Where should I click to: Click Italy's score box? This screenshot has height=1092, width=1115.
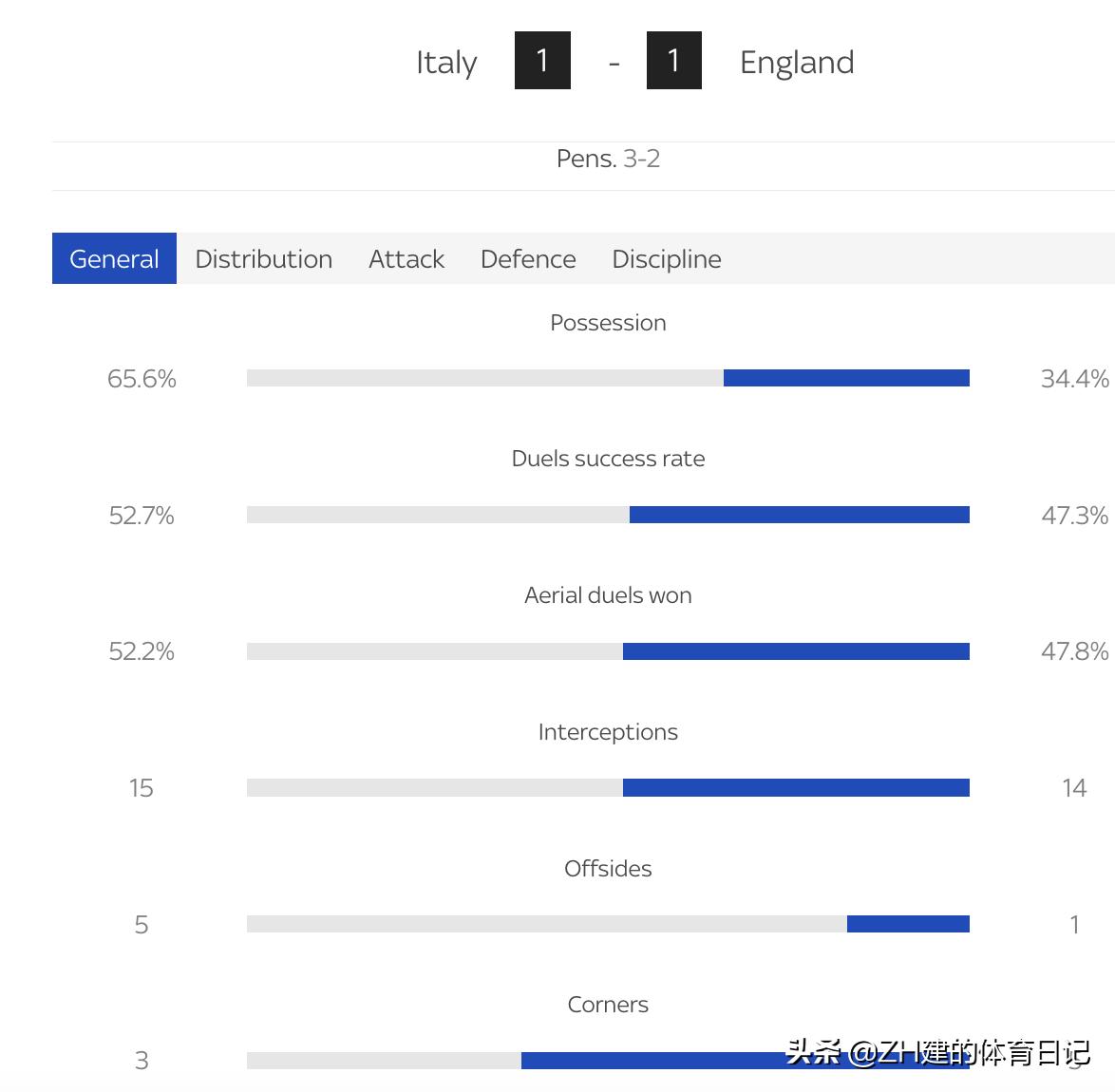coord(542,61)
